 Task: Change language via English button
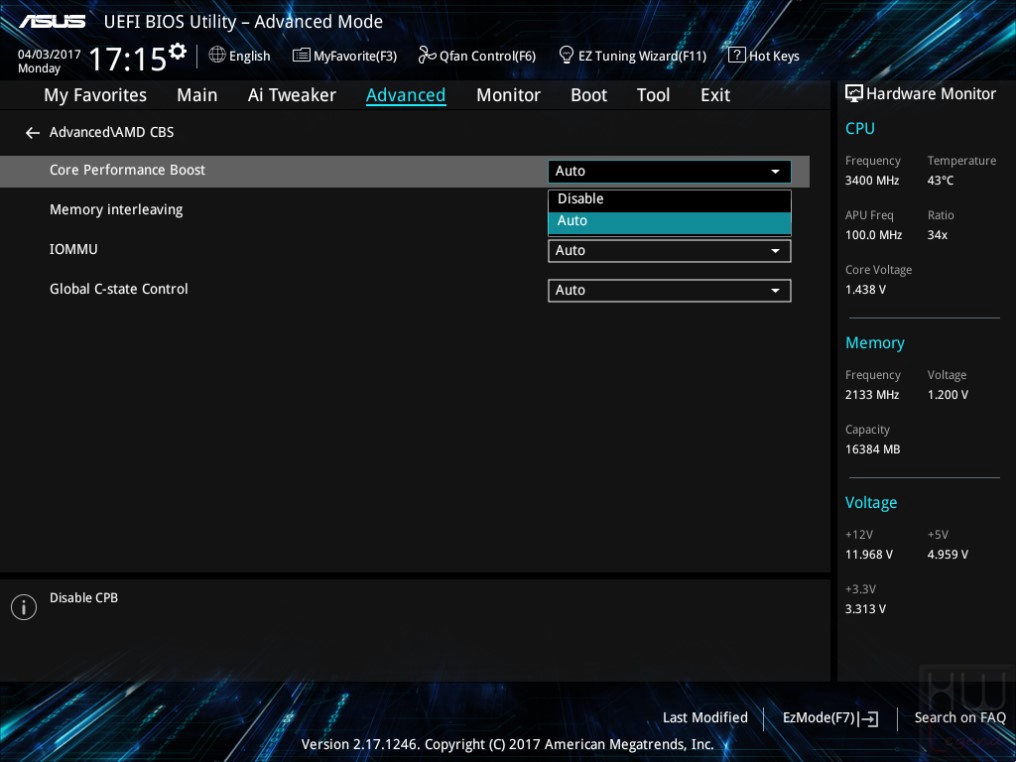point(249,56)
